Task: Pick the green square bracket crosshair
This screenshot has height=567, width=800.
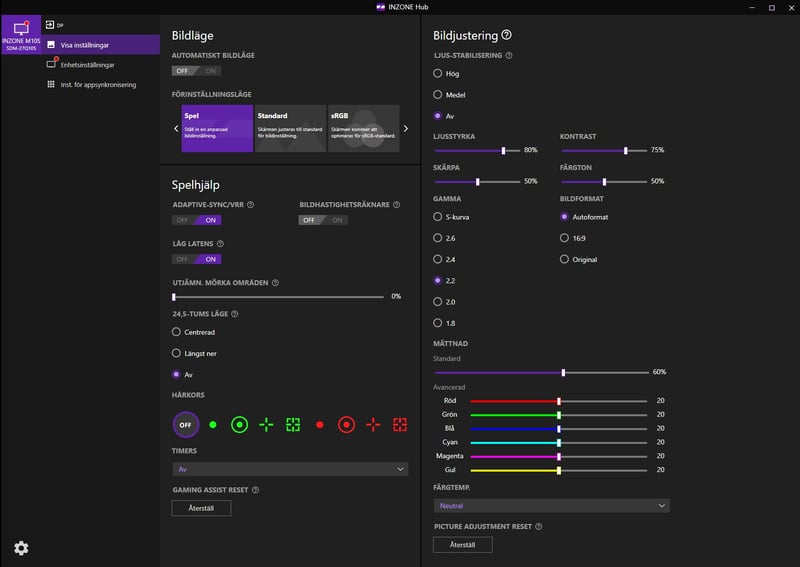Action: coord(293,425)
